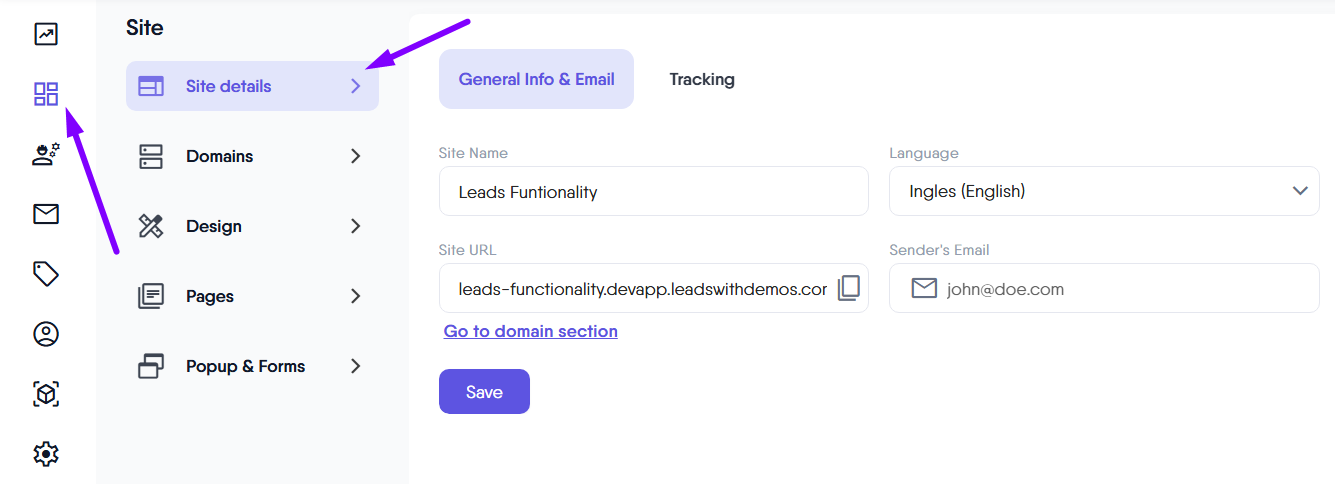The height and width of the screenshot is (484, 1335).
Task: Open the profile account sidebar icon
Action: 46,334
